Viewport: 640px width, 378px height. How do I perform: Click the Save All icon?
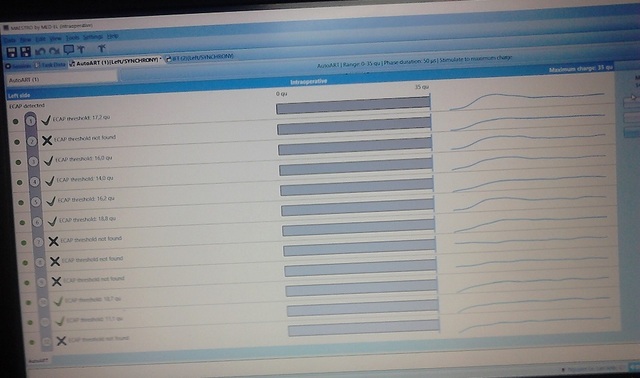tap(25, 51)
